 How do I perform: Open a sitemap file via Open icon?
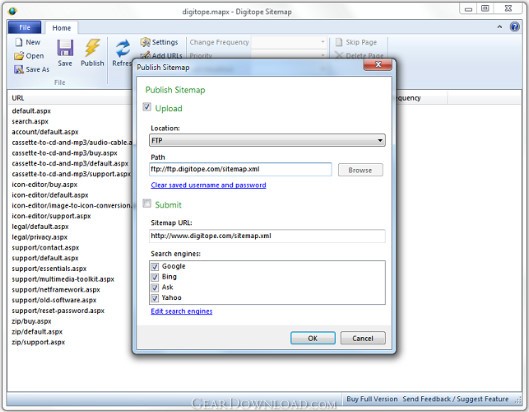19,56
